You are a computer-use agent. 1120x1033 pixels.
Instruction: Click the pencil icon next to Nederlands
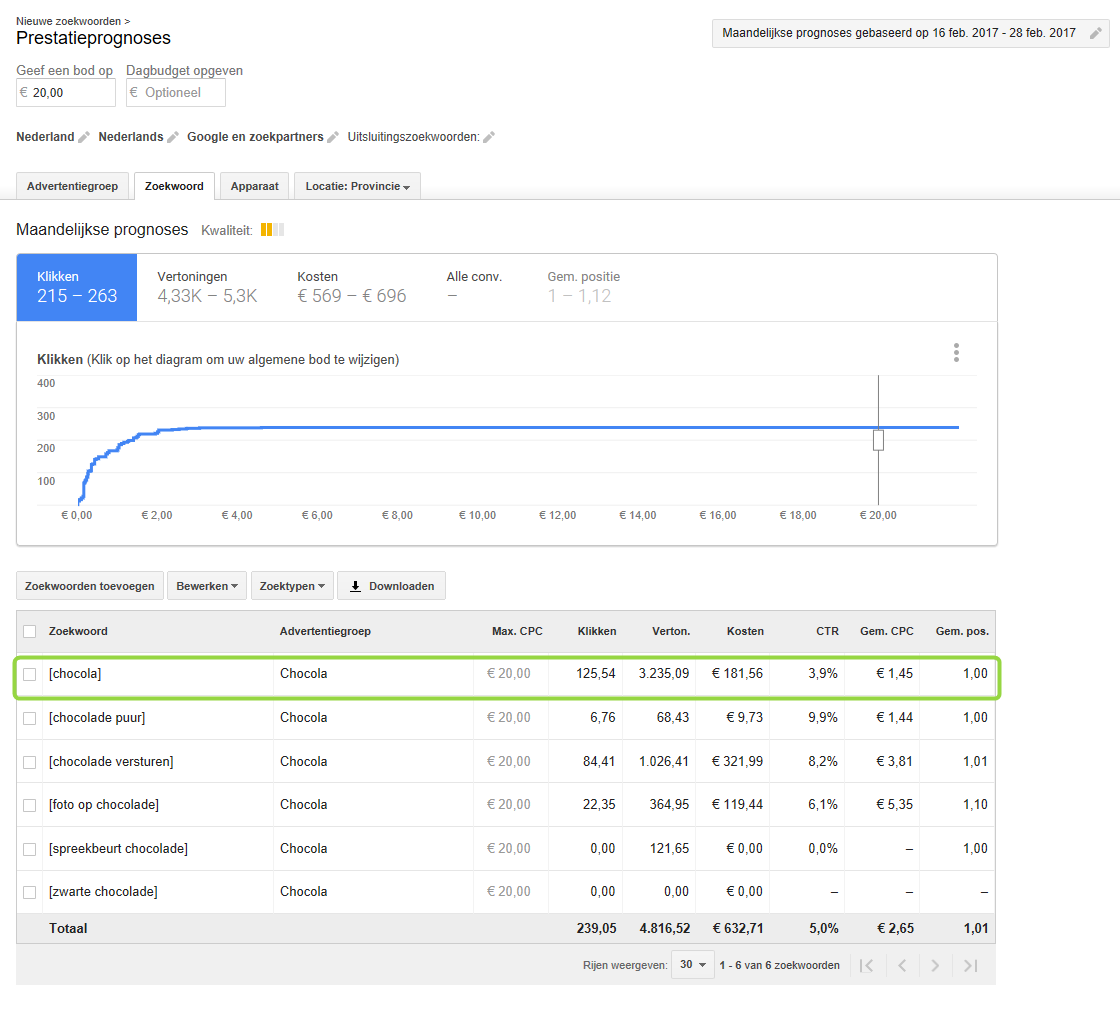[173, 137]
